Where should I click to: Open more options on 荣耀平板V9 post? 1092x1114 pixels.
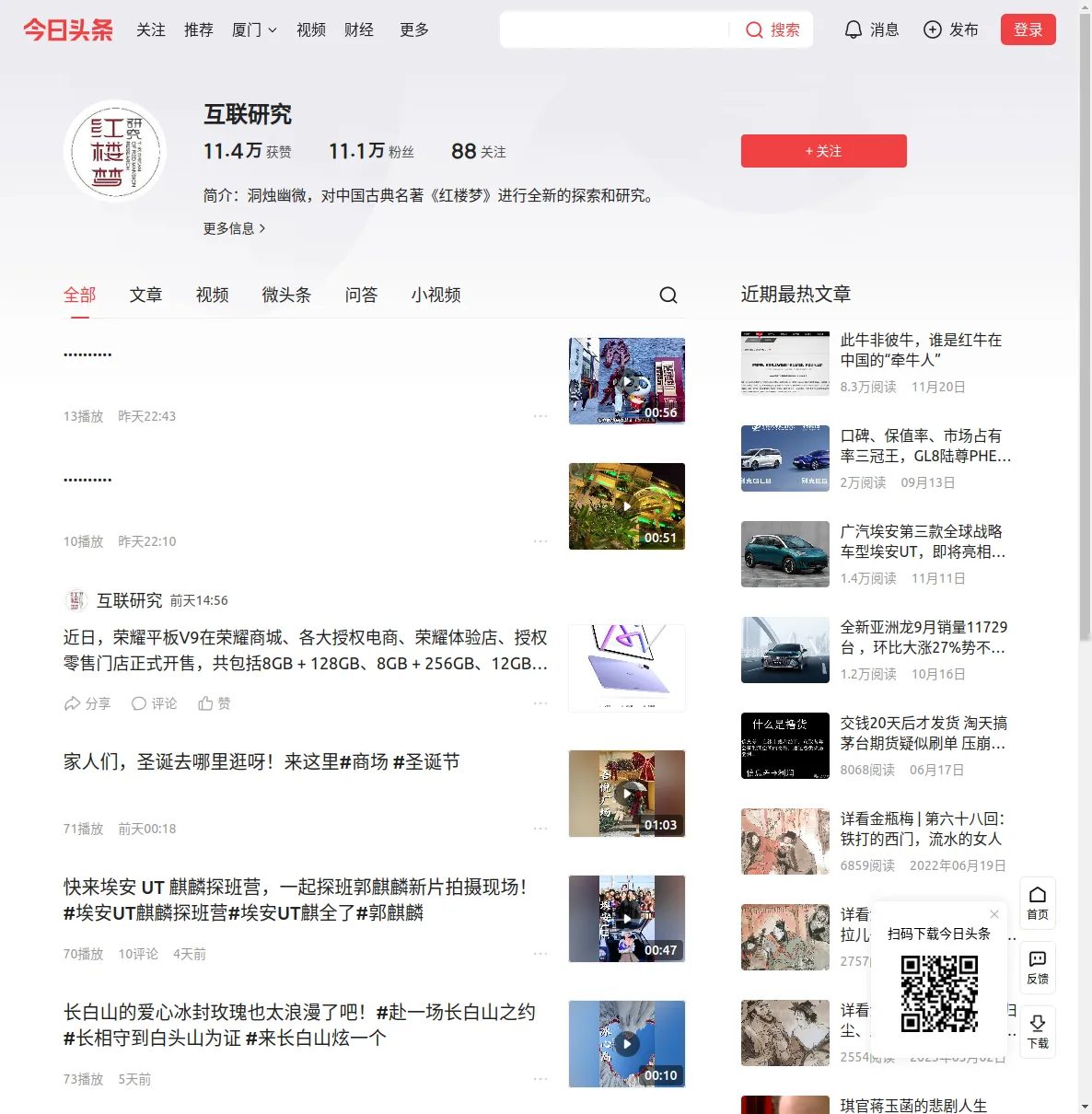[x=540, y=703]
